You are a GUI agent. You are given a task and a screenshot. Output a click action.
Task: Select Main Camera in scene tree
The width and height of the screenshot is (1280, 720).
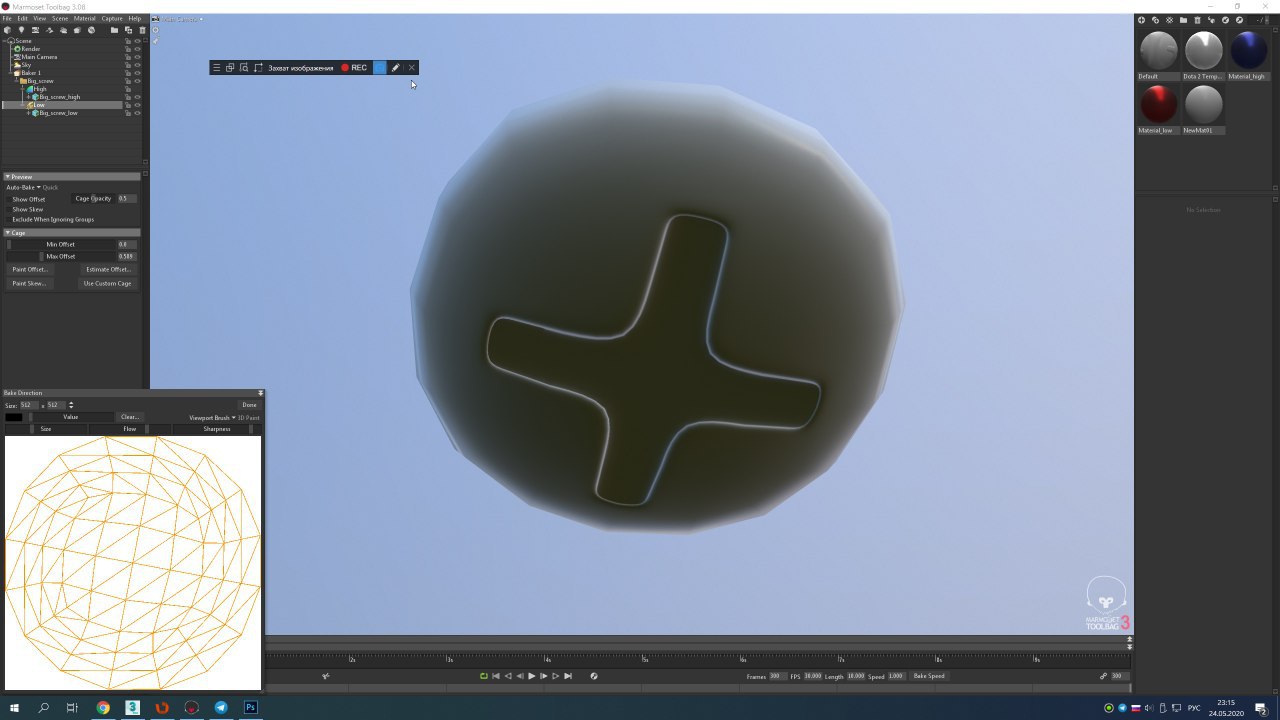click(x=39, y=57)
